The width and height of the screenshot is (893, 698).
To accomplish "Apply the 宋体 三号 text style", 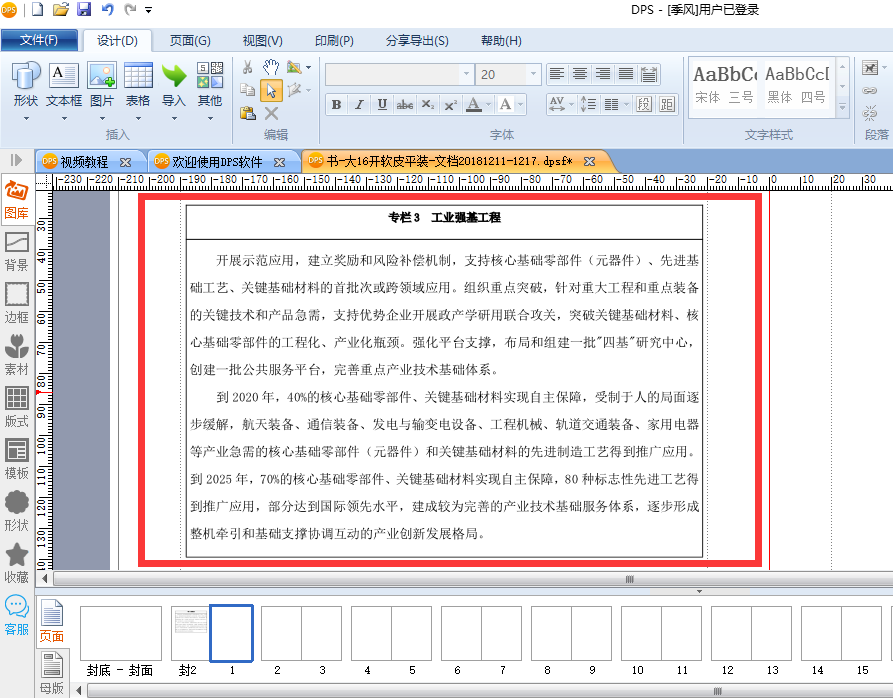I will coord(724,85).
